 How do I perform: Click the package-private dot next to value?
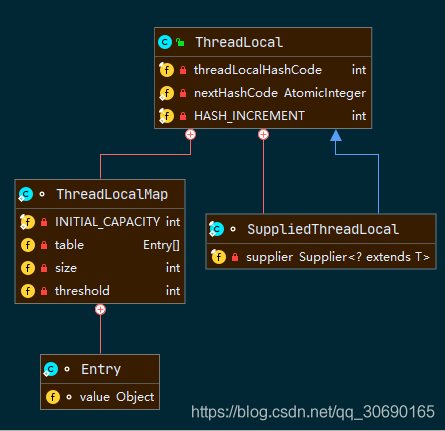pos(69,397)
